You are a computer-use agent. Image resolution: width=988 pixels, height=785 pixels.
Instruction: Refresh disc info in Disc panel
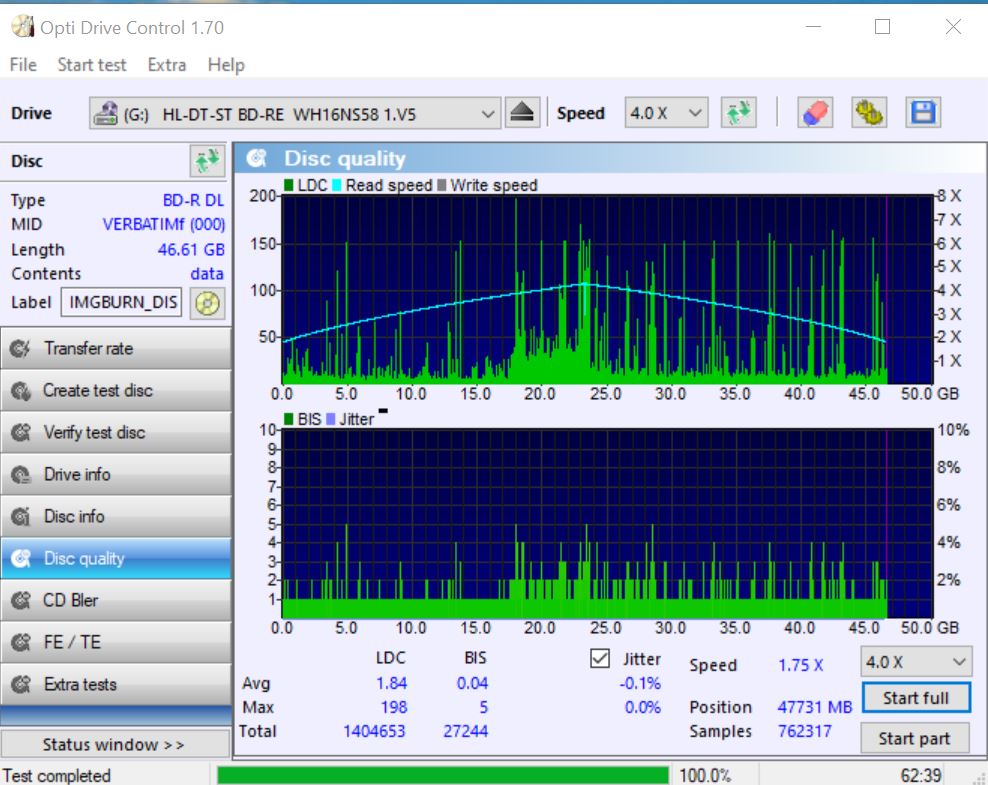click(x=207, y=161)
